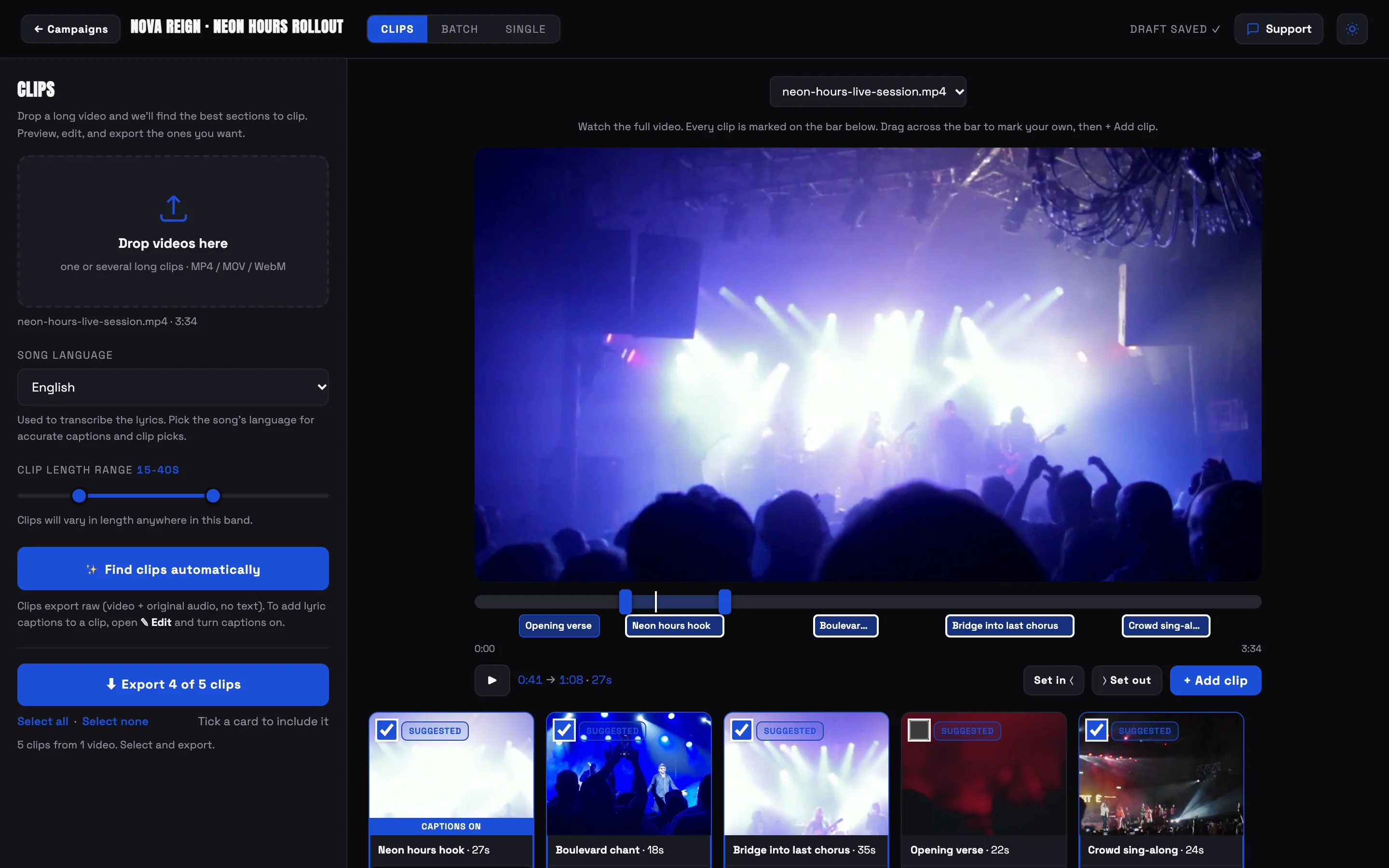Click the minimum clip length slider handle
The height and width of the screenshot is (868, 1389).
(79, 495)
